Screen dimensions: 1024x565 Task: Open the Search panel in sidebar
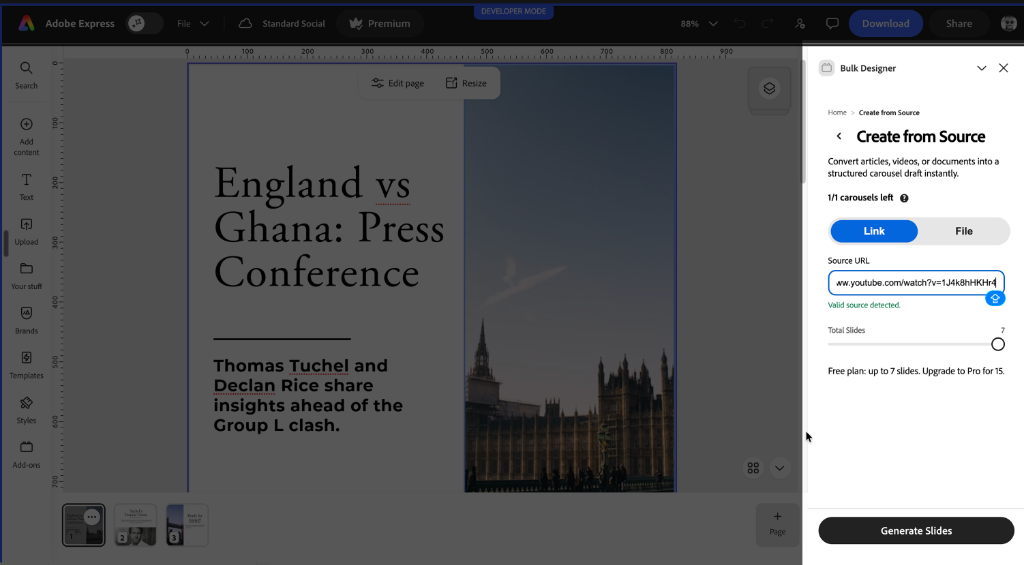click(26, 75)
